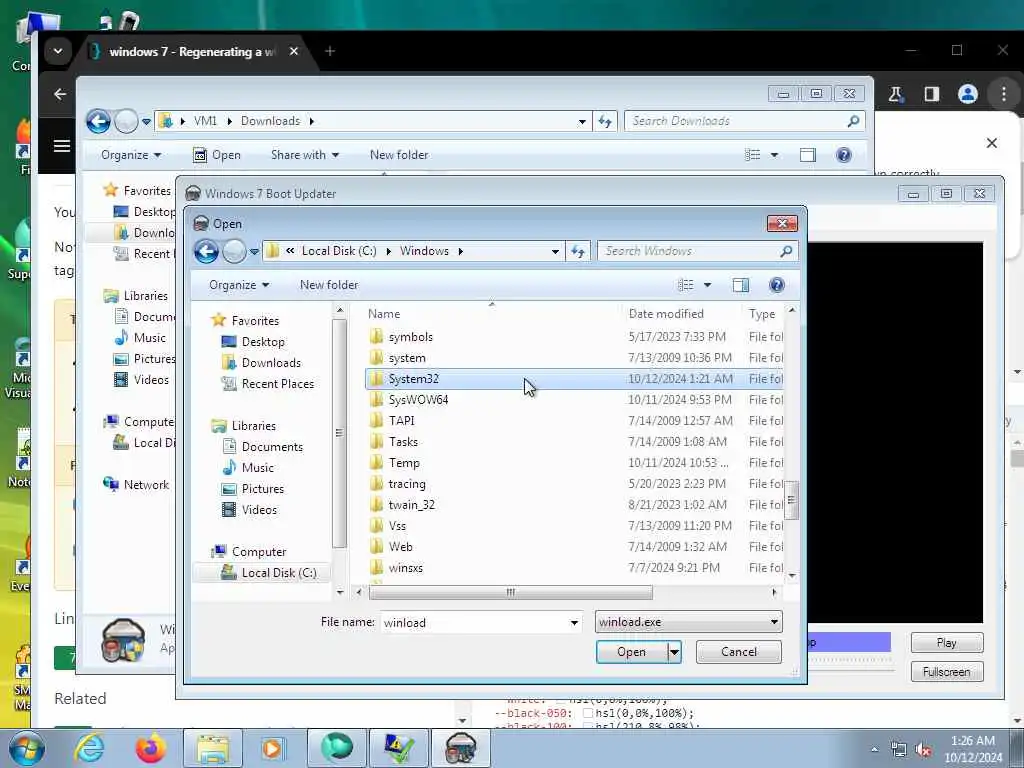Cancel the Open dialog
This screenshot has width=1024, height=768.
pyautogui.click(x=739, y=652)
